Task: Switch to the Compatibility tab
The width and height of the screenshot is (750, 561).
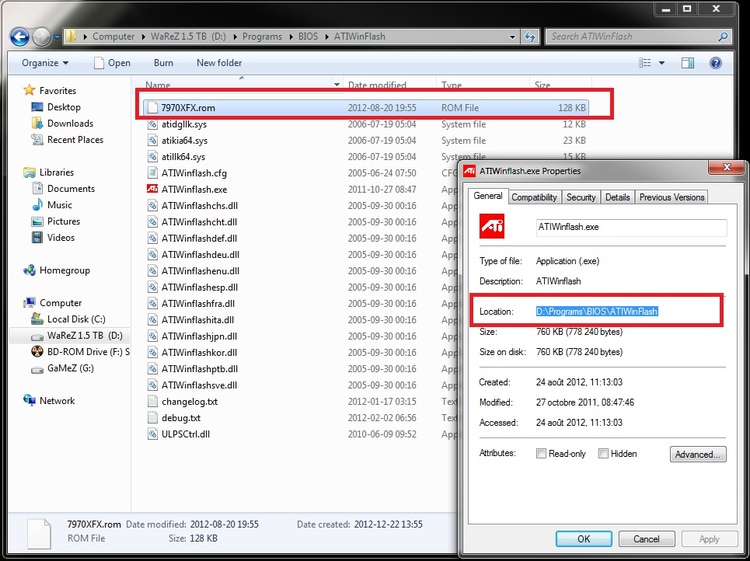Action: click(x=534, y=197)
